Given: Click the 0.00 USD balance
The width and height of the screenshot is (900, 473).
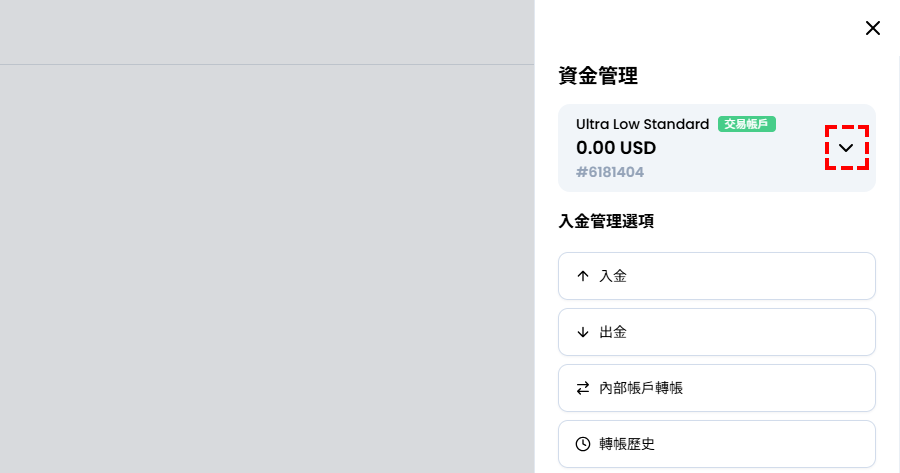Looking at the screenshot, I should 616,148.
